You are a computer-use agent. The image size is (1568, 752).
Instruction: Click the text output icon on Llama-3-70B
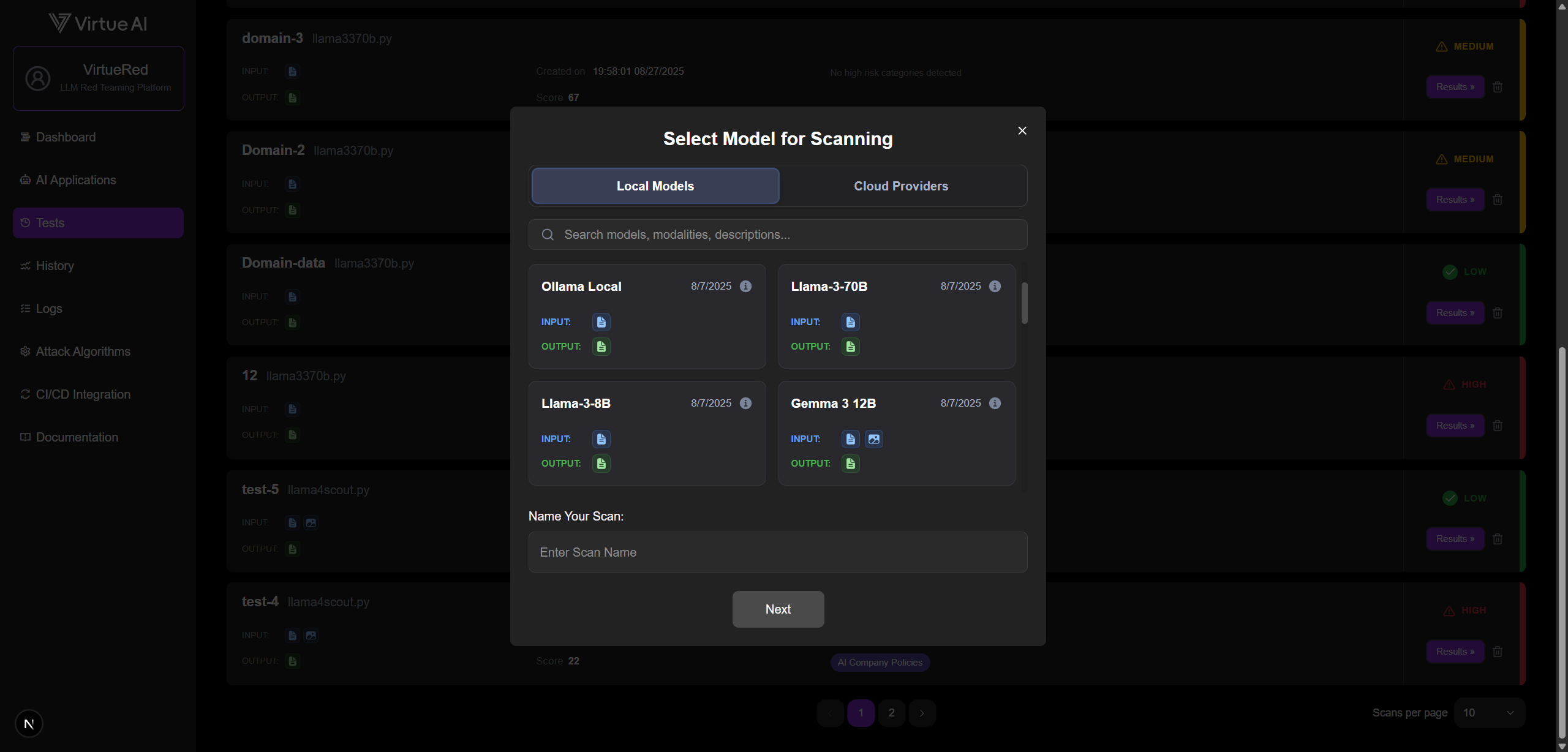(x=850, y=347)
